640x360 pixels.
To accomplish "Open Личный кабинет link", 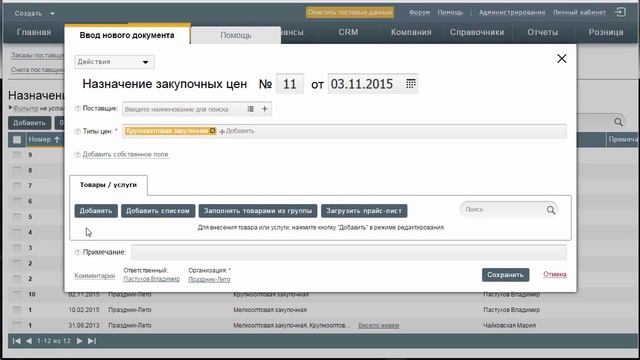I will tap(579, 13).
